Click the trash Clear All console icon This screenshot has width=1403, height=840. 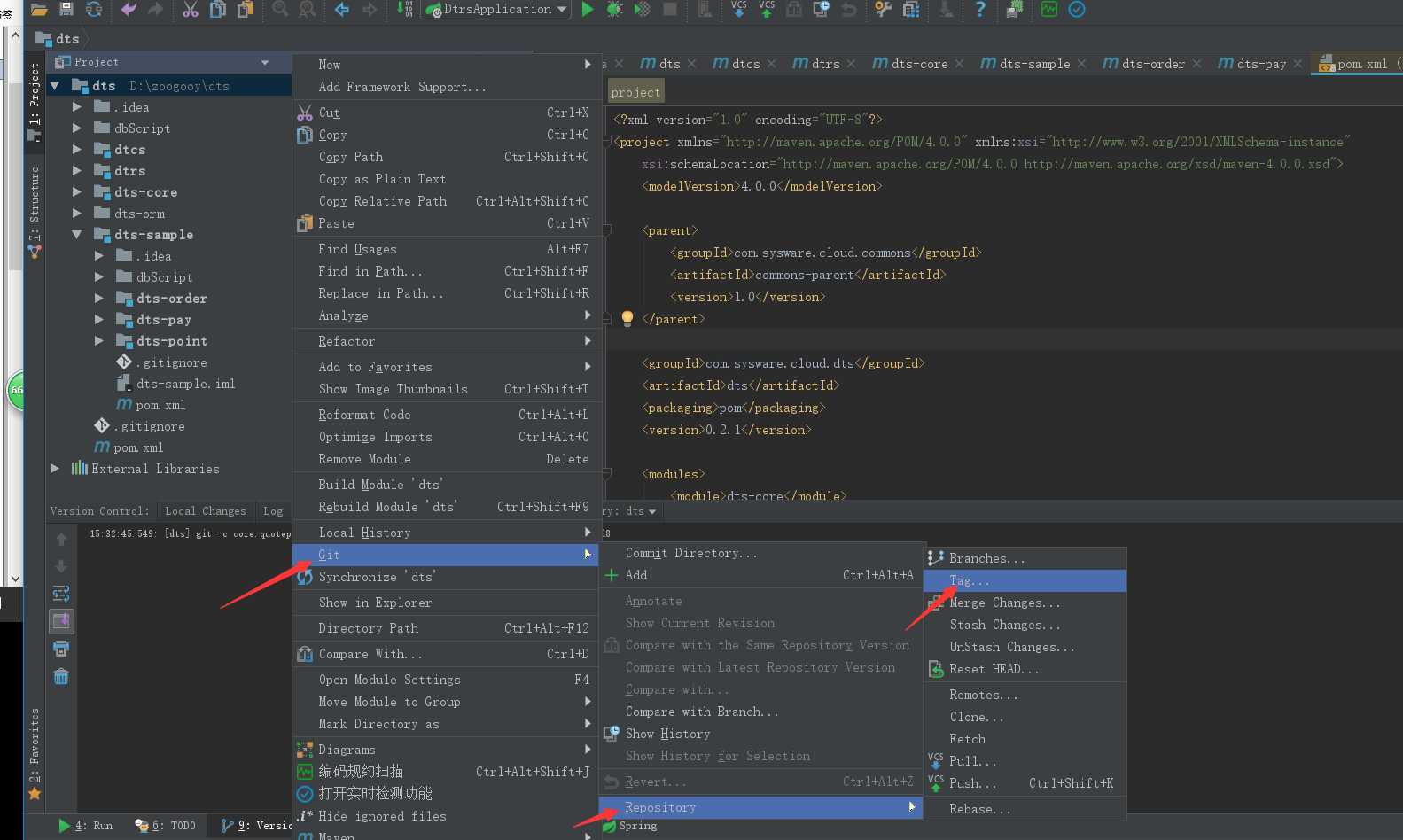61,677
